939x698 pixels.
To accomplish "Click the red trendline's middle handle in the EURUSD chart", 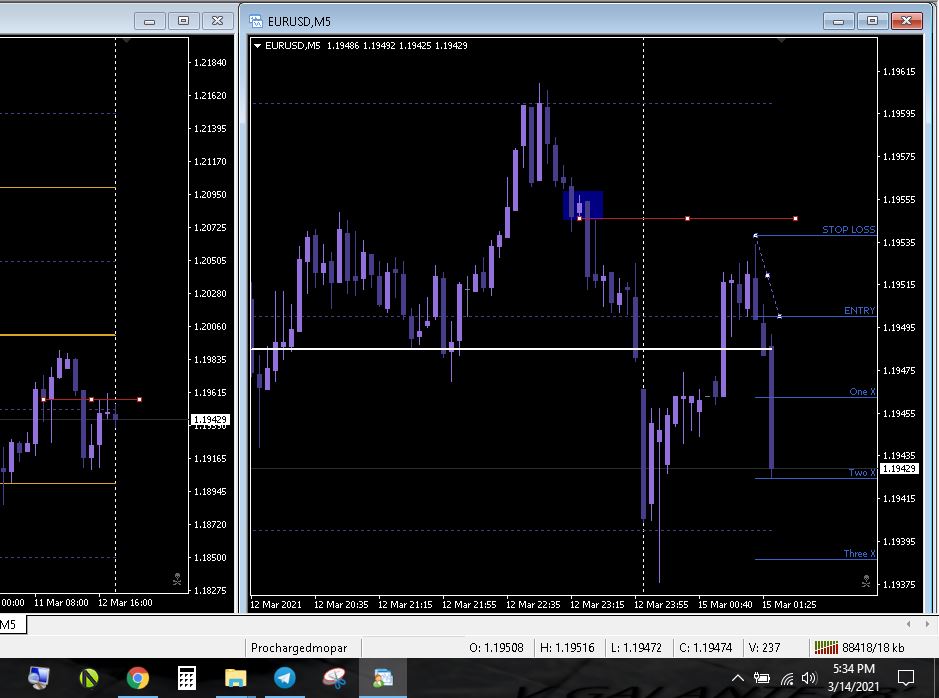I will 687,218.
